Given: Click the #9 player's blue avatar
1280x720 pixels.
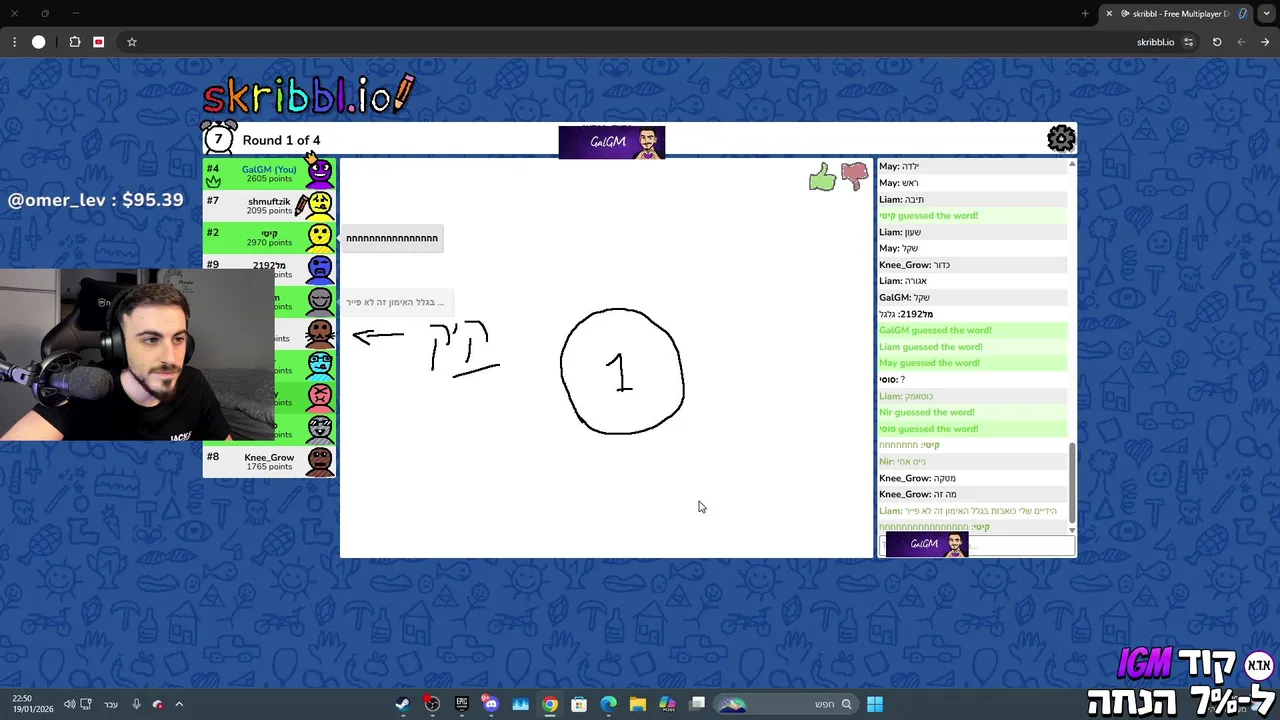Looking at the screenshot, I should (x=320, y=268).
